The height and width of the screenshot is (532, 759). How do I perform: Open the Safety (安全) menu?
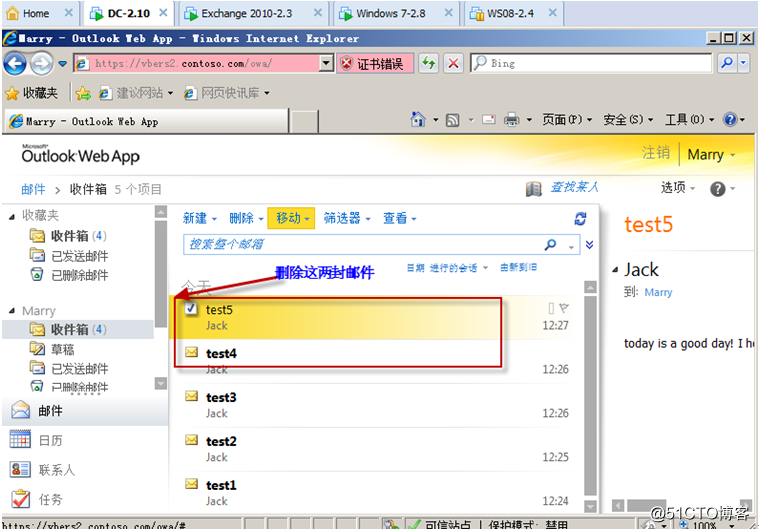[x=628, y=119]
